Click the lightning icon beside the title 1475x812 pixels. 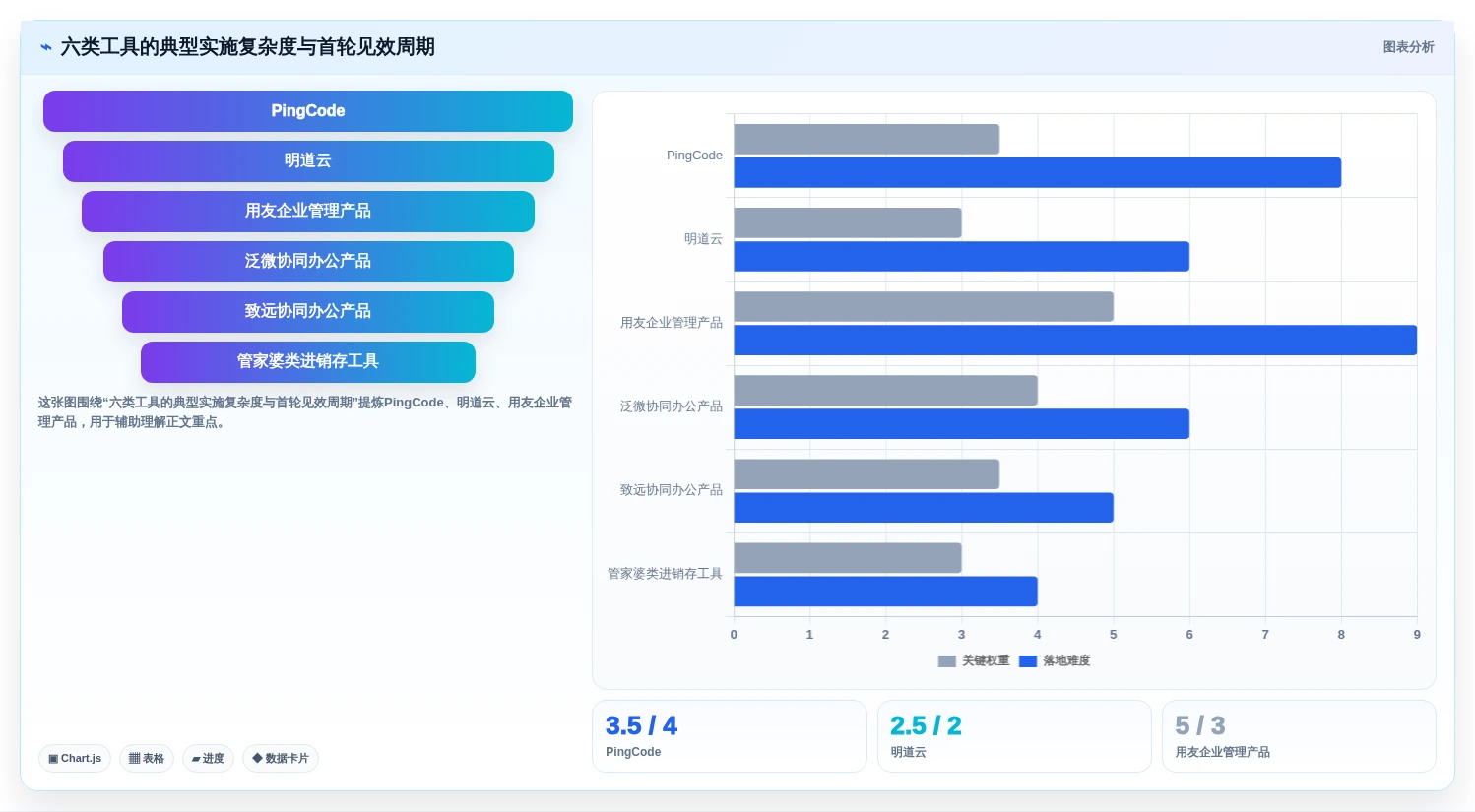point(45,47)
